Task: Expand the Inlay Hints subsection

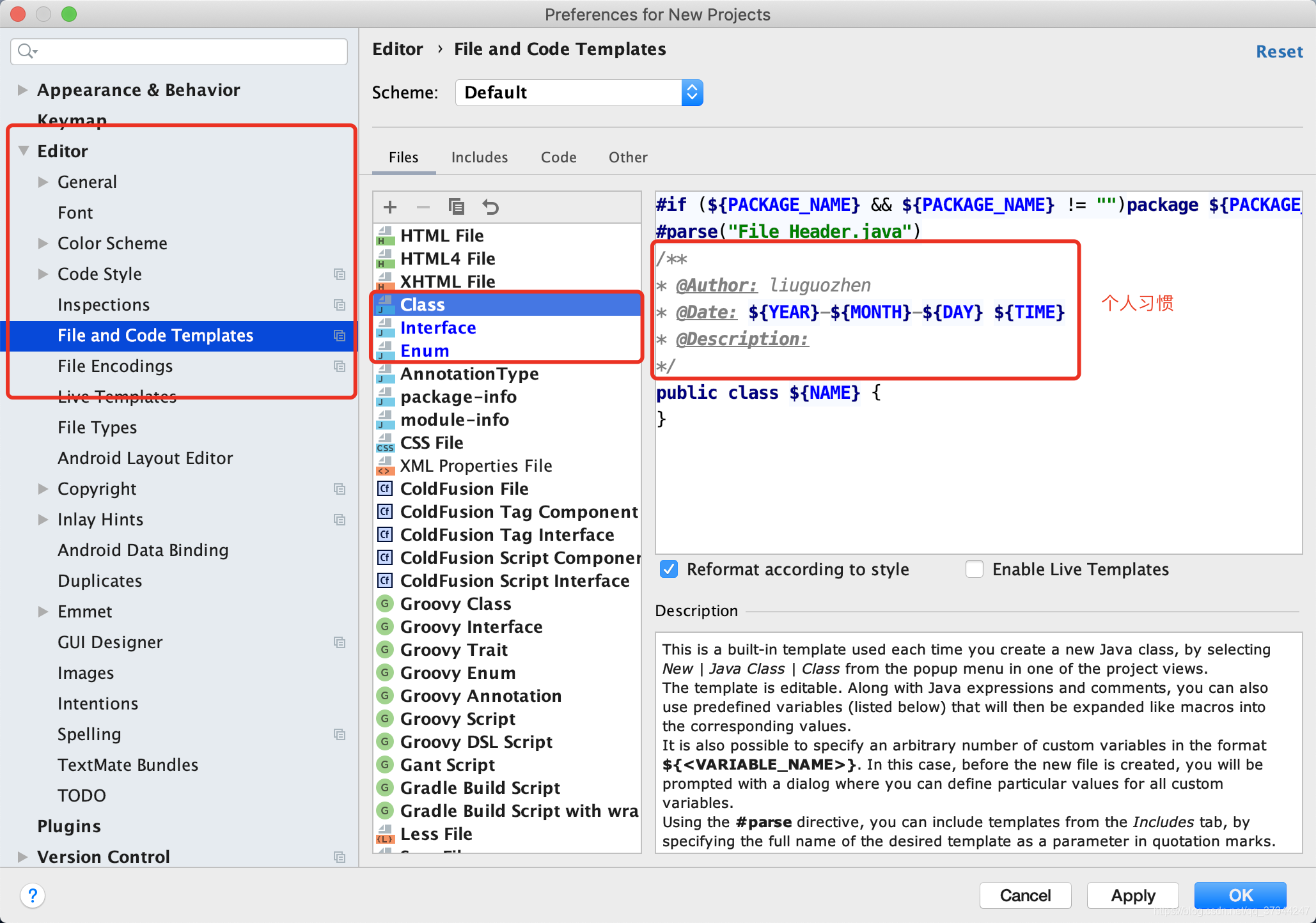Action: (x=43, y=520)
